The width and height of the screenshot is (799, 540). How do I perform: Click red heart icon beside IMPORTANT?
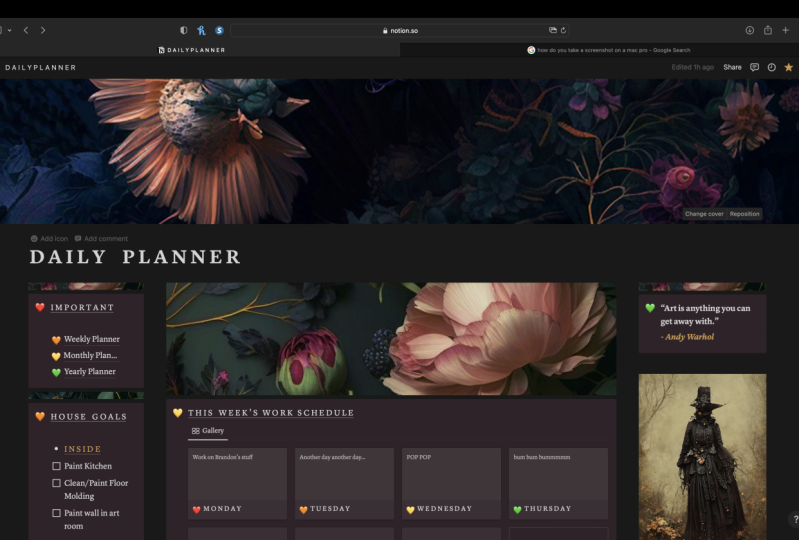tap(40, 307)
